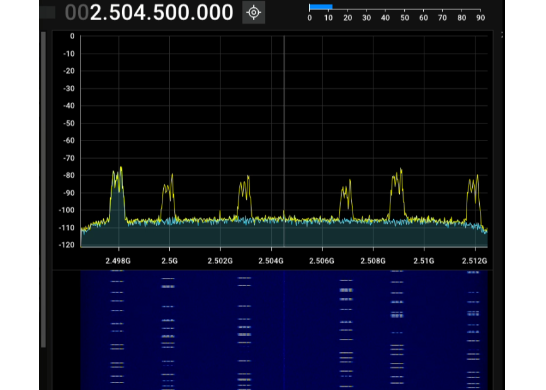Click the first dimmed leading zero digit
Viewport: 546px width, 390px height.
[x=71, y=13]
